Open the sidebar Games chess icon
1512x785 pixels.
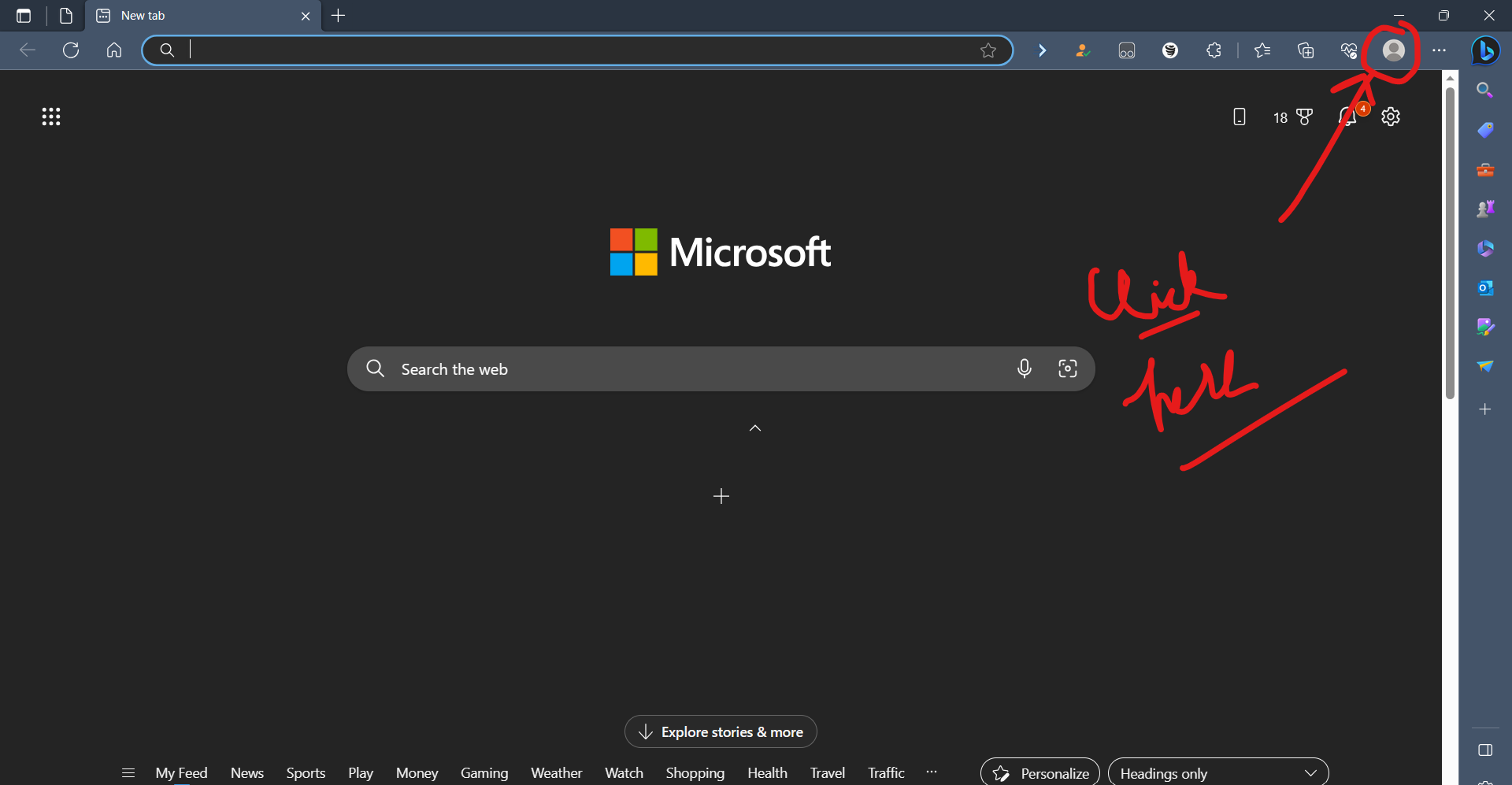click(1485, 209)
